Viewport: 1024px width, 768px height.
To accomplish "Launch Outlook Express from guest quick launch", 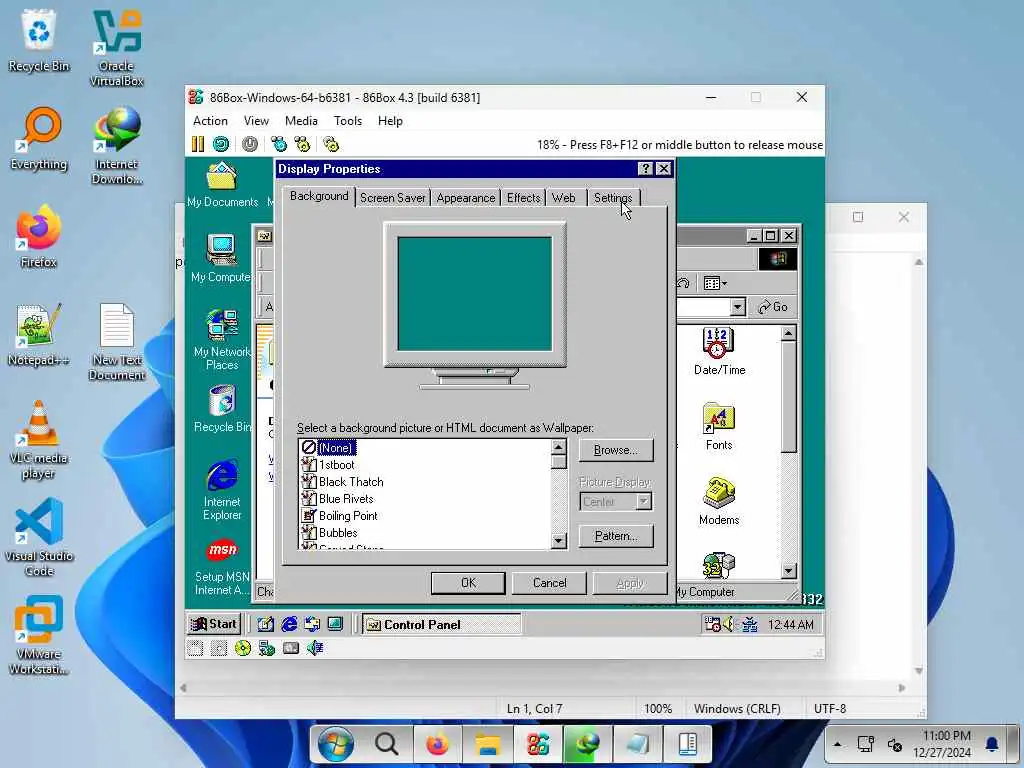I will [312, 624].
